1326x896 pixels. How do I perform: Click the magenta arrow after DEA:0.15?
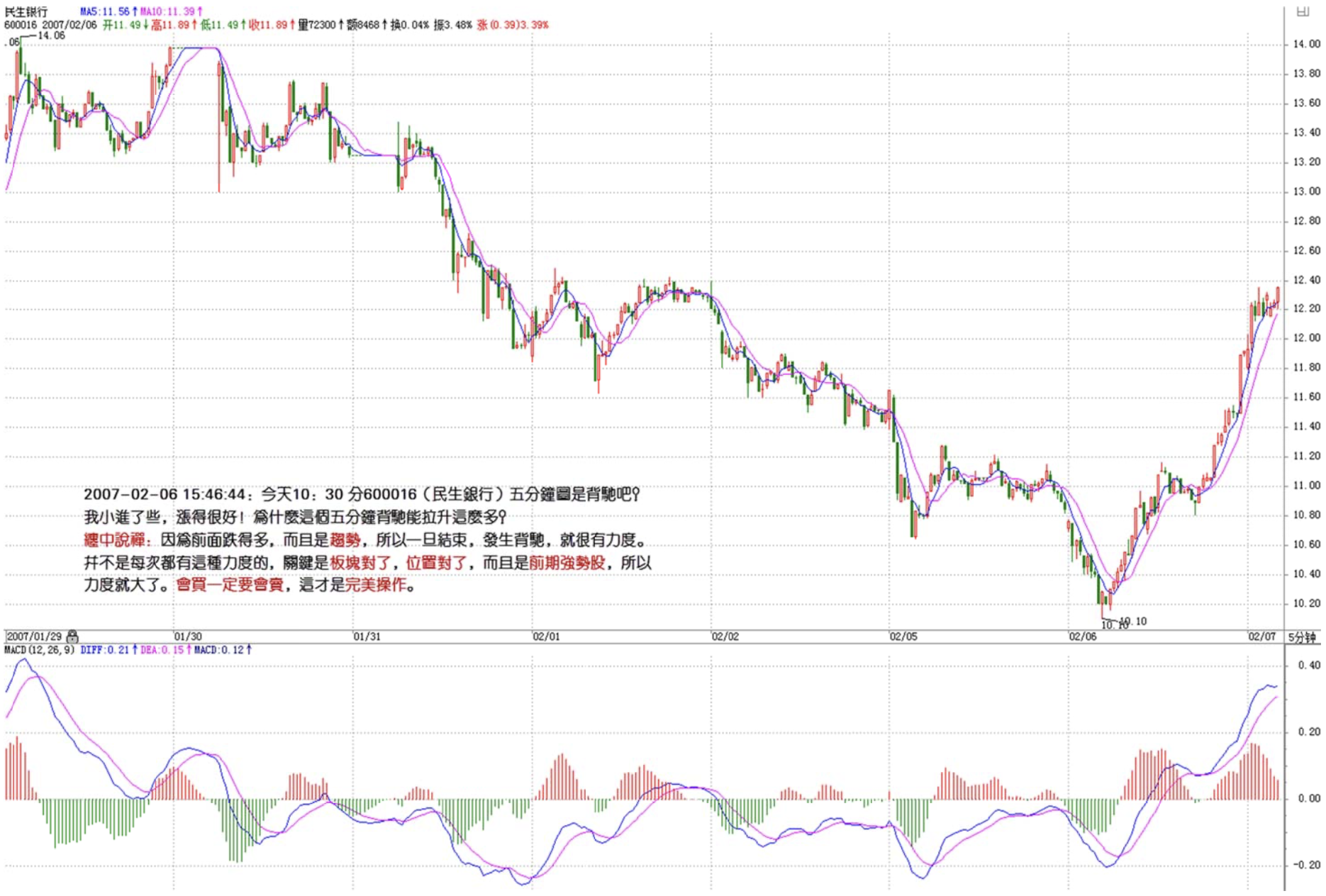[x=189, y=650]
